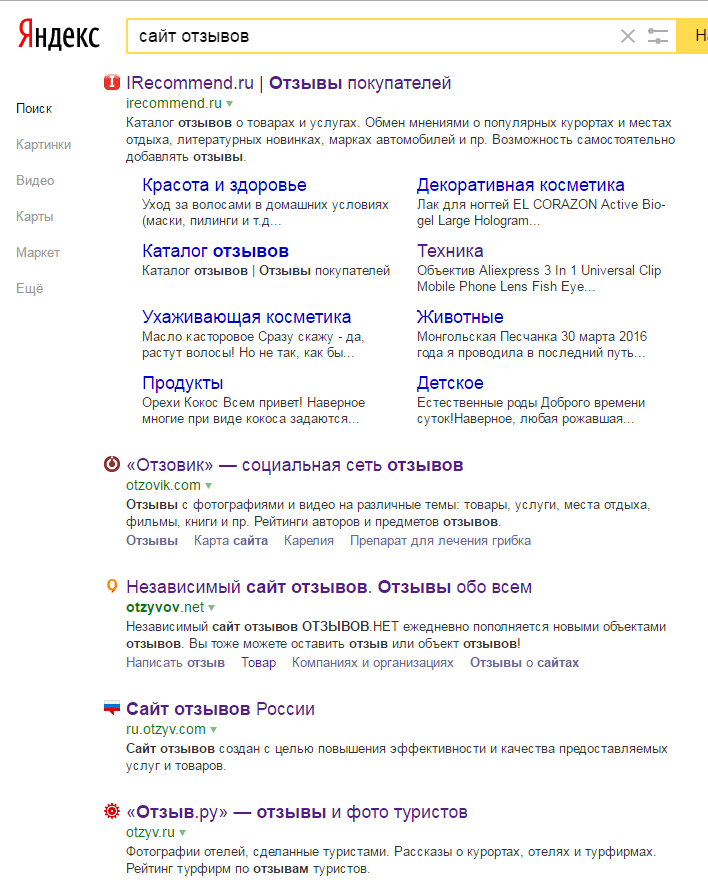Click the snippet 'Сайт отзывов создан с целью'
Viewport: 708px width, 890px height.
click(396, 757)
